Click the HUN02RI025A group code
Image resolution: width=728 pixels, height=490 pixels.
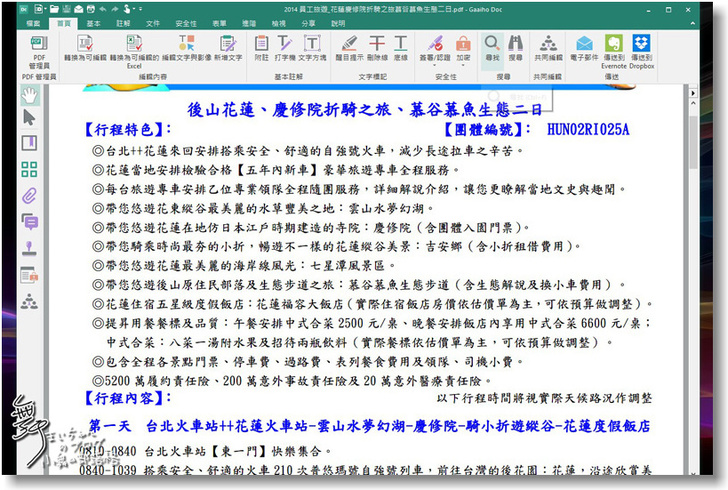[588, 130]
